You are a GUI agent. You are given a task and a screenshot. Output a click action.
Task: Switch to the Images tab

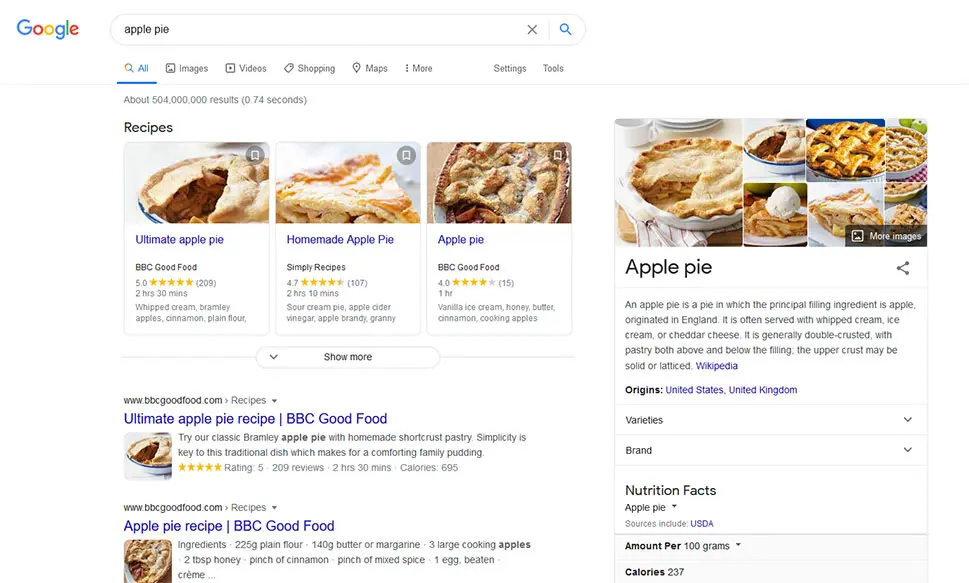[187, 68]
